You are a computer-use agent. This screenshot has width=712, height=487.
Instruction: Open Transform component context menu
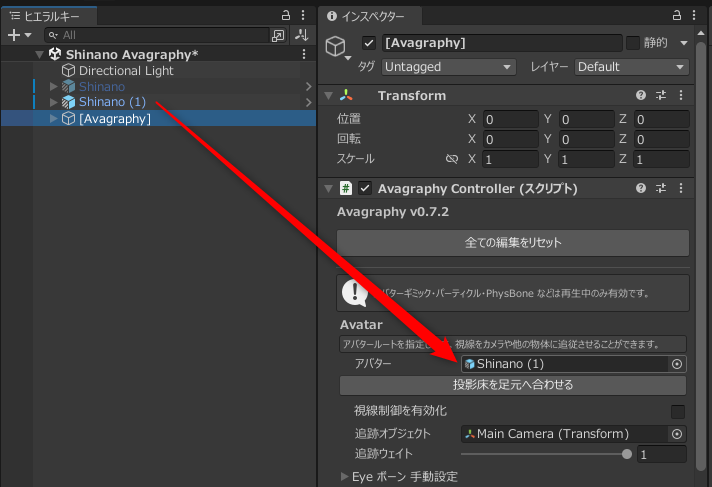tap(681, 95)
